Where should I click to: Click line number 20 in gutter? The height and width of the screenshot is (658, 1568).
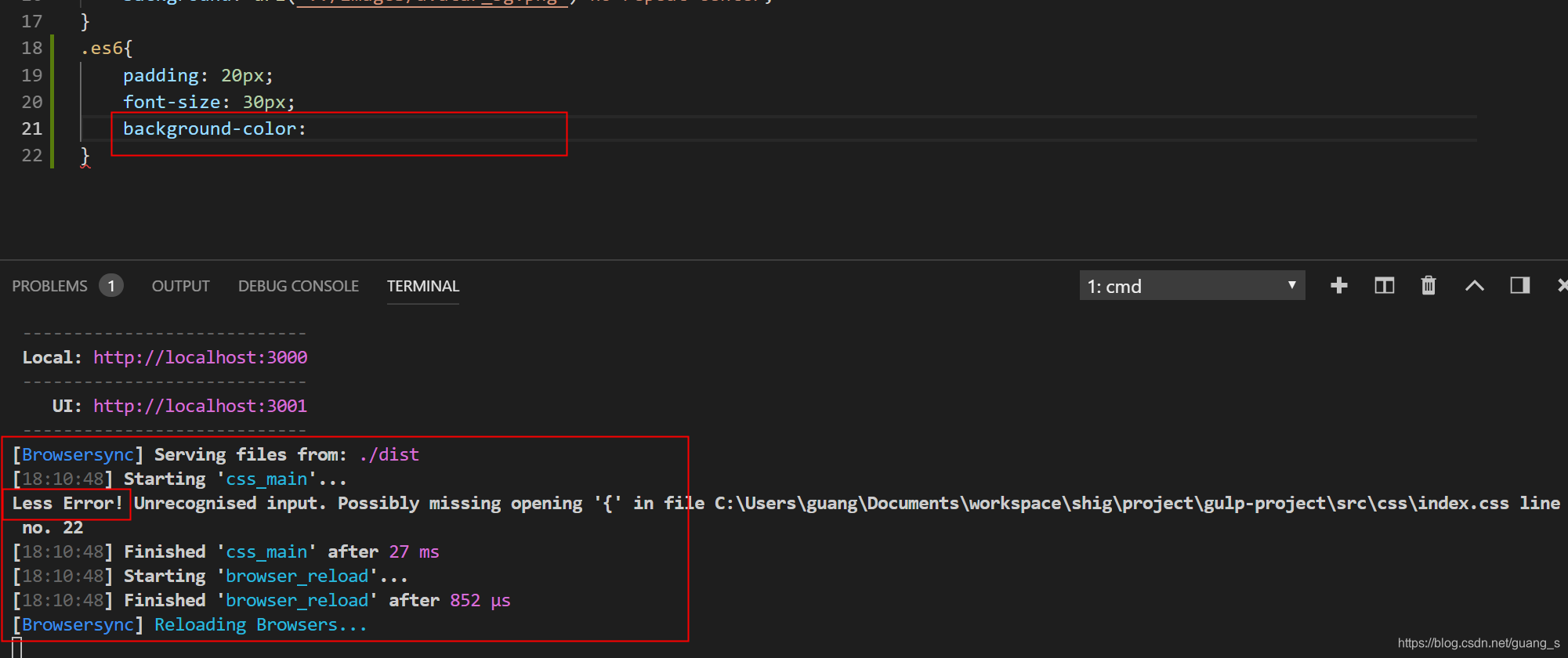(32, 102)
